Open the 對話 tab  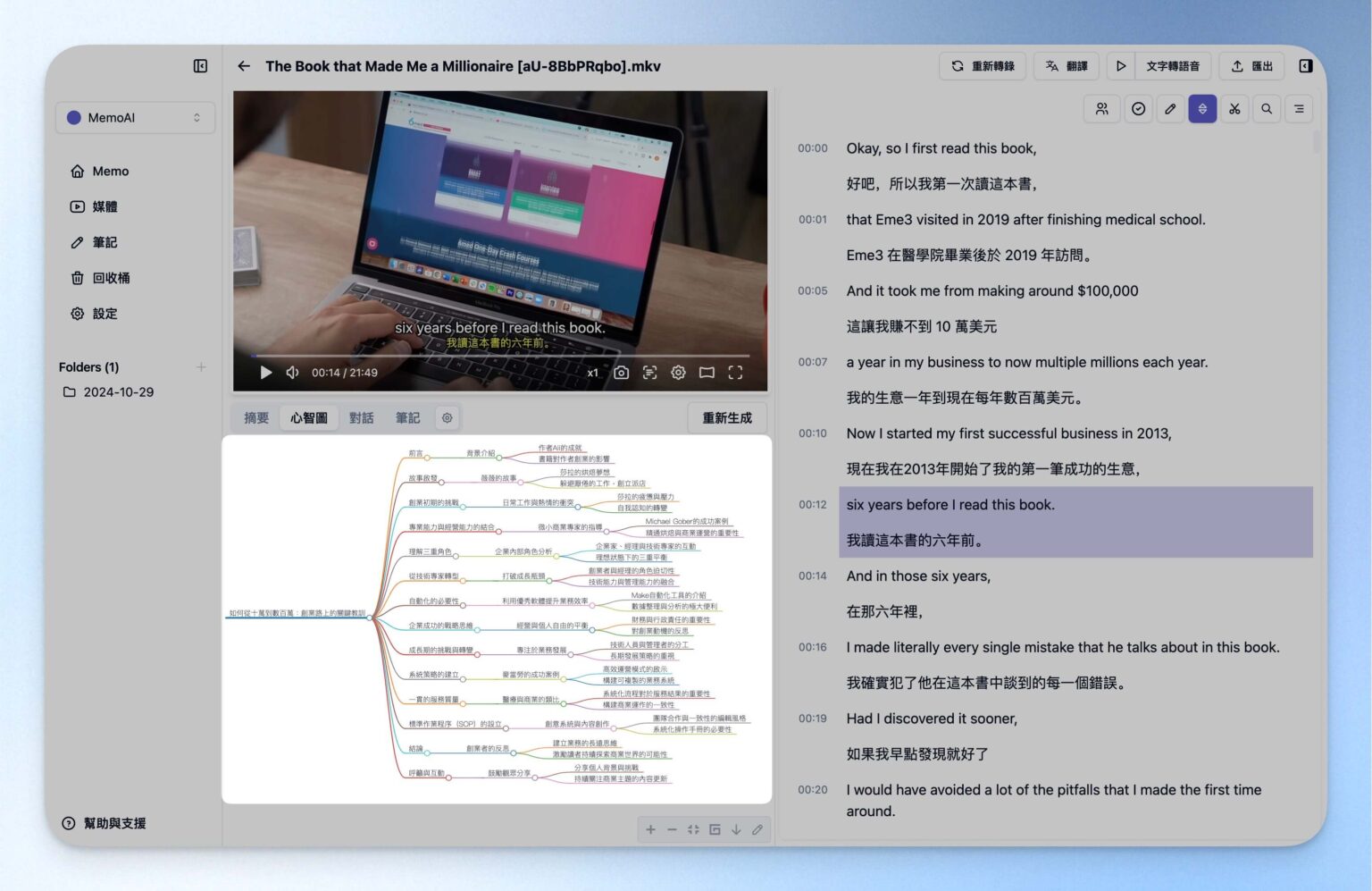pos(362,417)
